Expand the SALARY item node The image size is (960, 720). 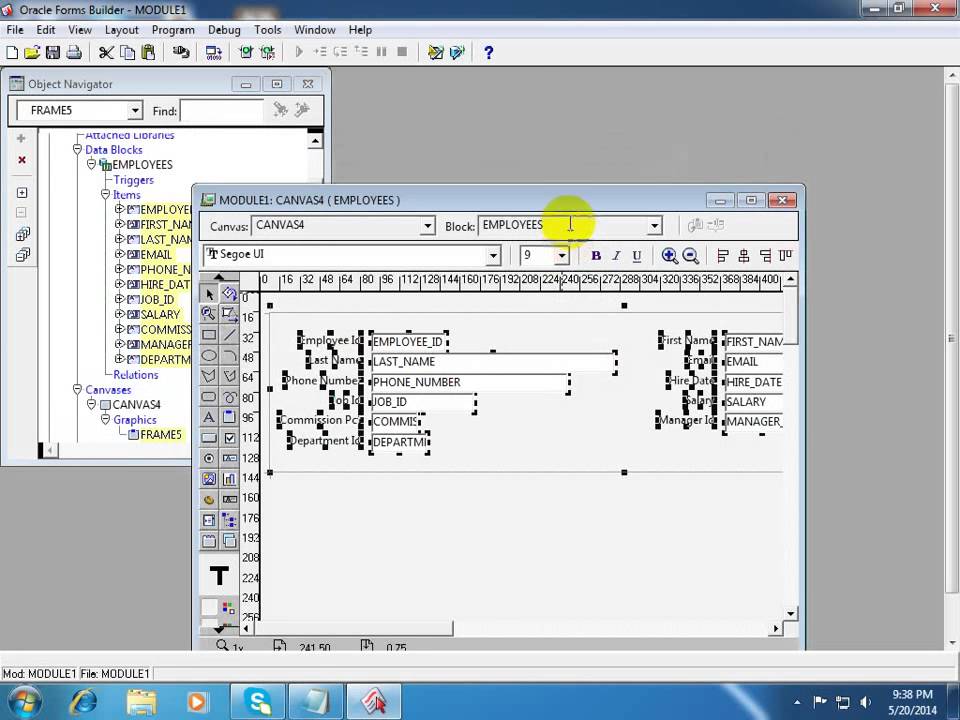click(119, 314)
